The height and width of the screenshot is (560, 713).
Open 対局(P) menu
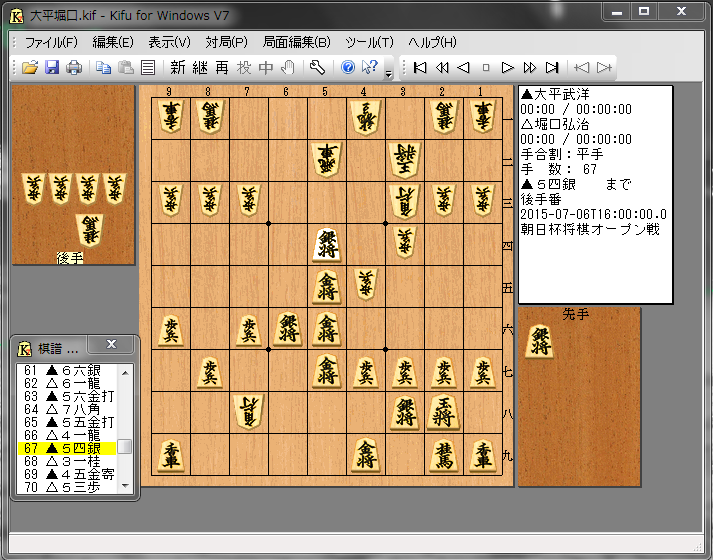click(226, 42)
